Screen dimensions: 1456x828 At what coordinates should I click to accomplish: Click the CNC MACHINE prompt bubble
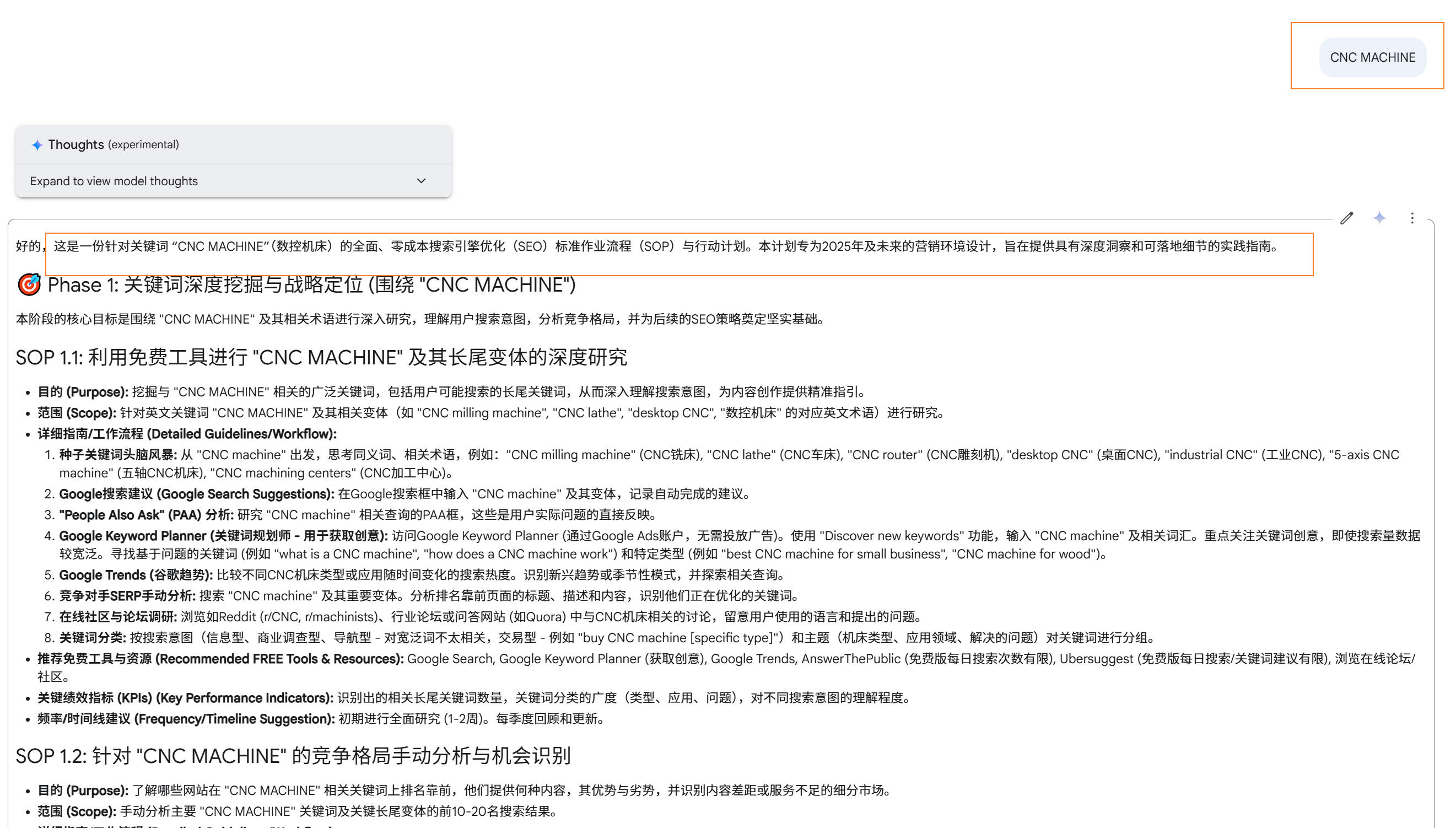click(1372, 57)
